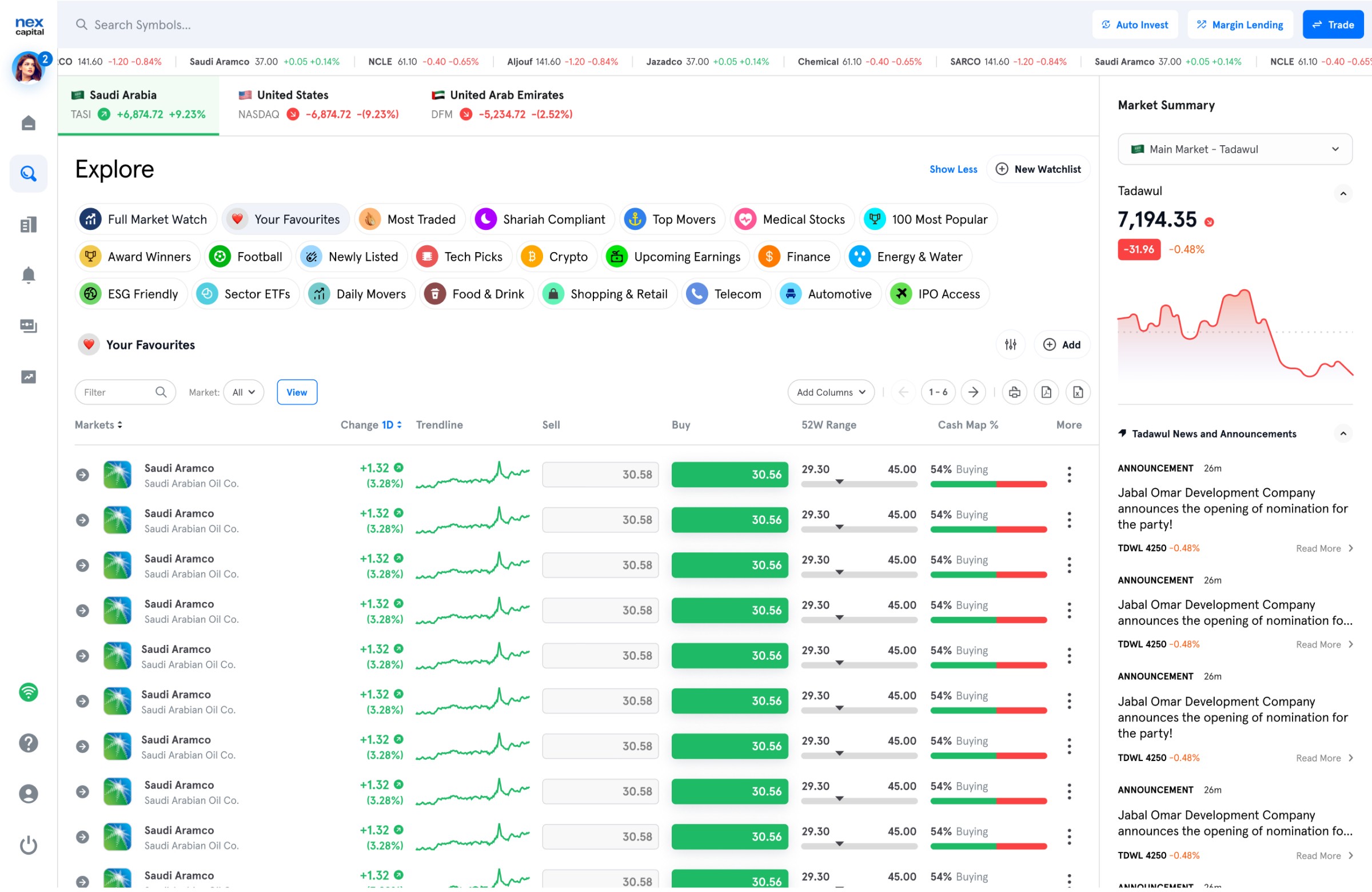Open the user avatar with notification badge

point(28,68)
